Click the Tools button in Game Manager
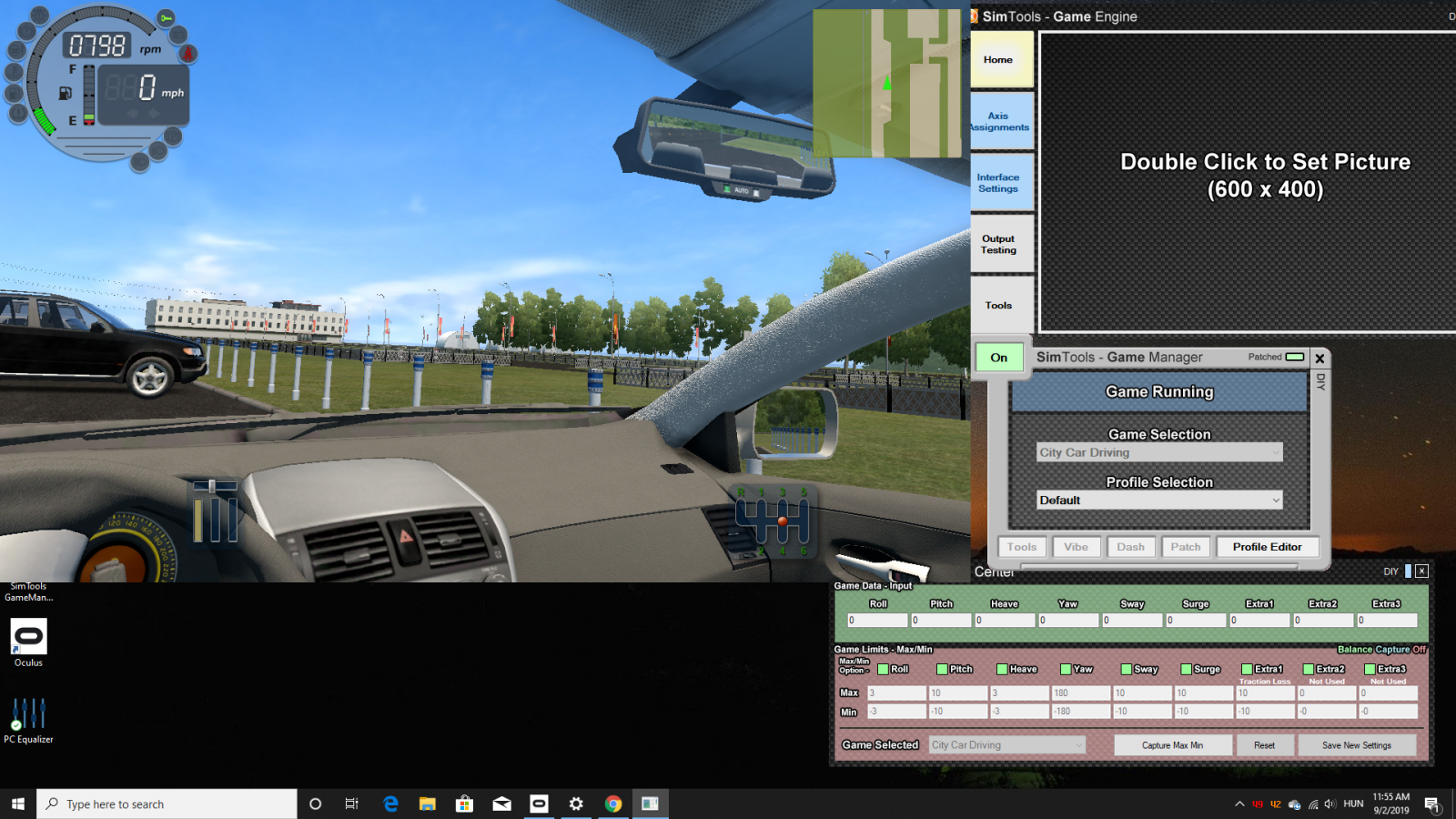Image resolution: width=1456 pixels, height=819 pixels. [1022, 547]
